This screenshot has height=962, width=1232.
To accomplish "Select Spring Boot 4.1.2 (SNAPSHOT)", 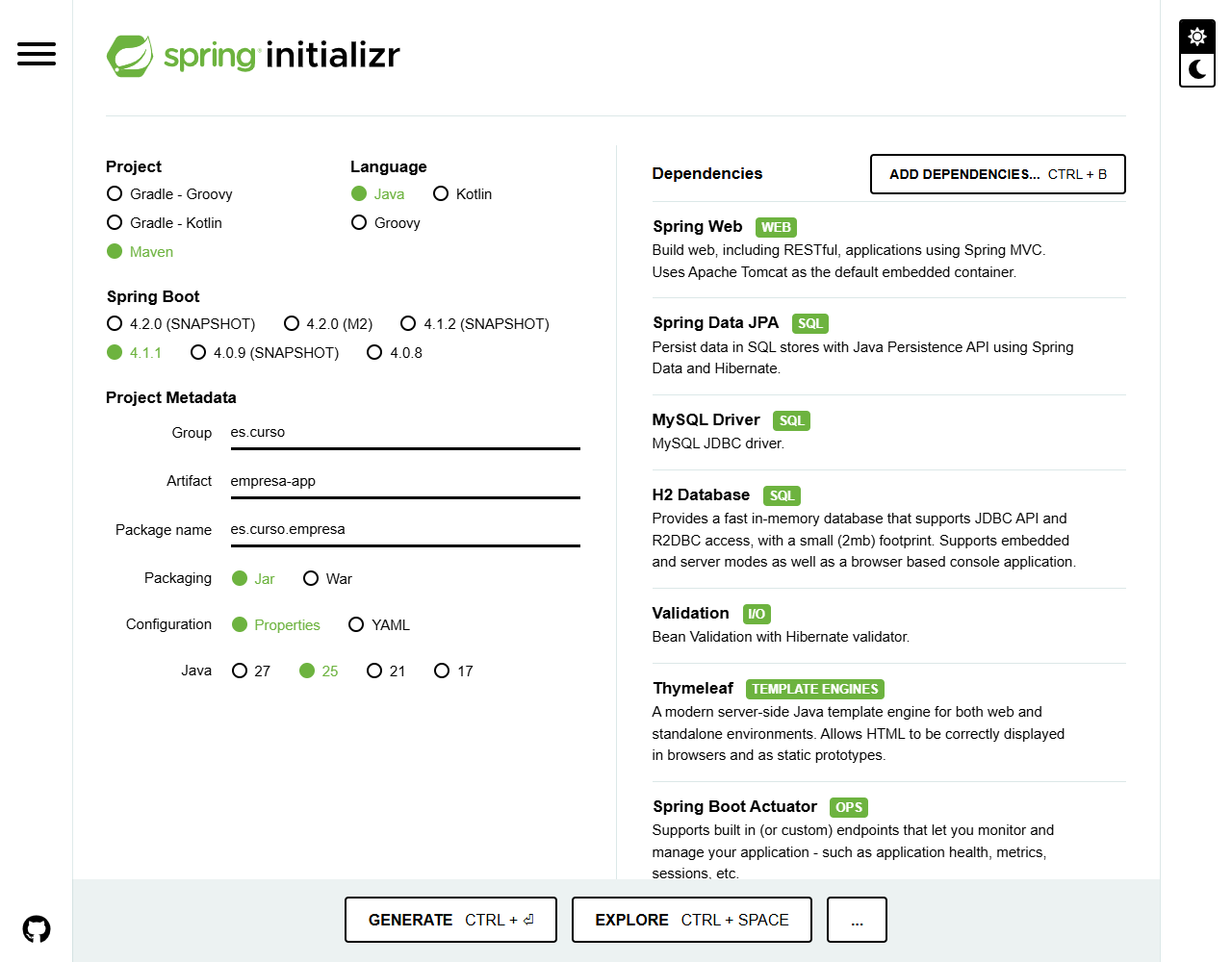I will coord(475,324).
